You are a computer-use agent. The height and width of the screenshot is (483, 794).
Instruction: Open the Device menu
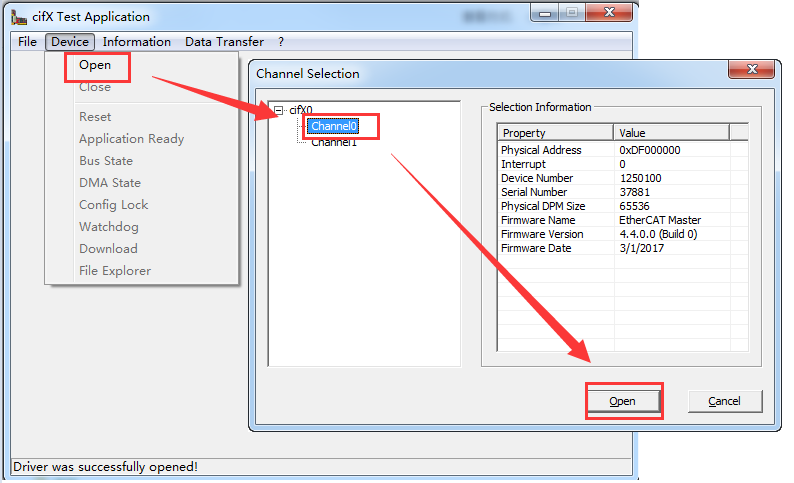pyautogui.click(x=70, y=42)
